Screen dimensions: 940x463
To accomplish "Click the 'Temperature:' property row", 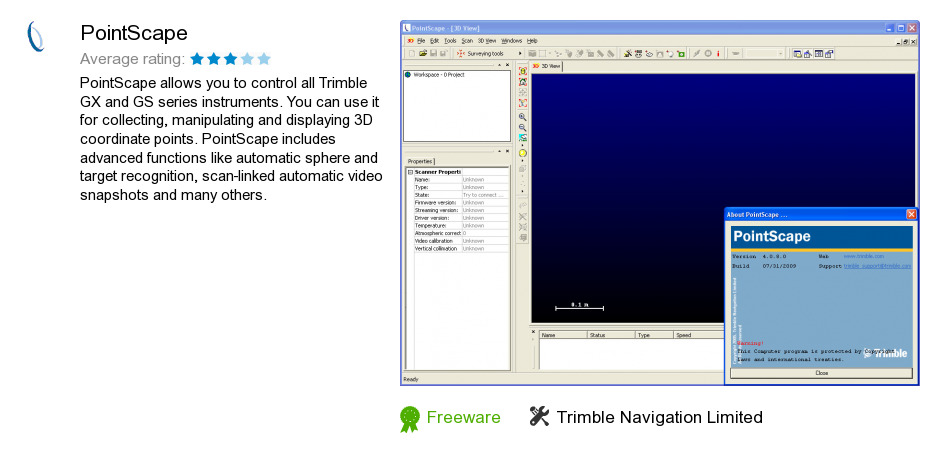I will 461,226.
